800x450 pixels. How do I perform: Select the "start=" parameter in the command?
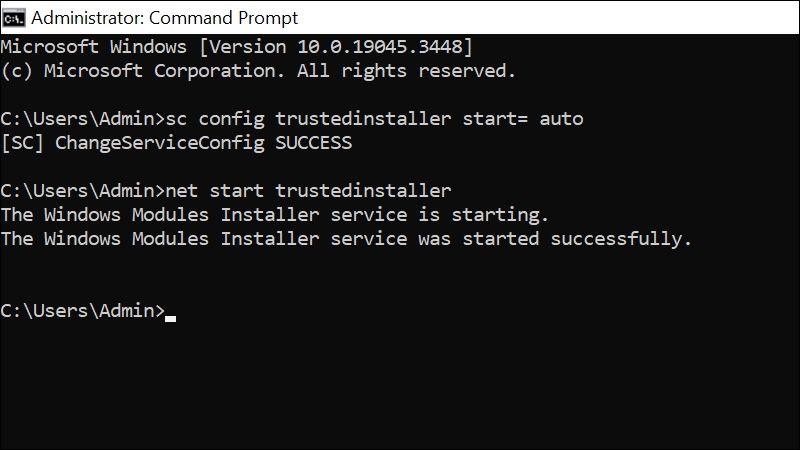coord(495,119)
